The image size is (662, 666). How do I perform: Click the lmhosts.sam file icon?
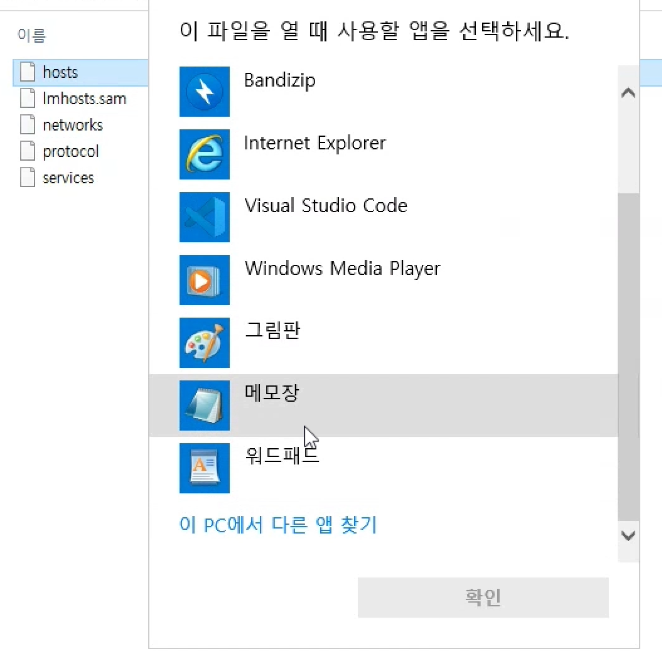(28, 99)
